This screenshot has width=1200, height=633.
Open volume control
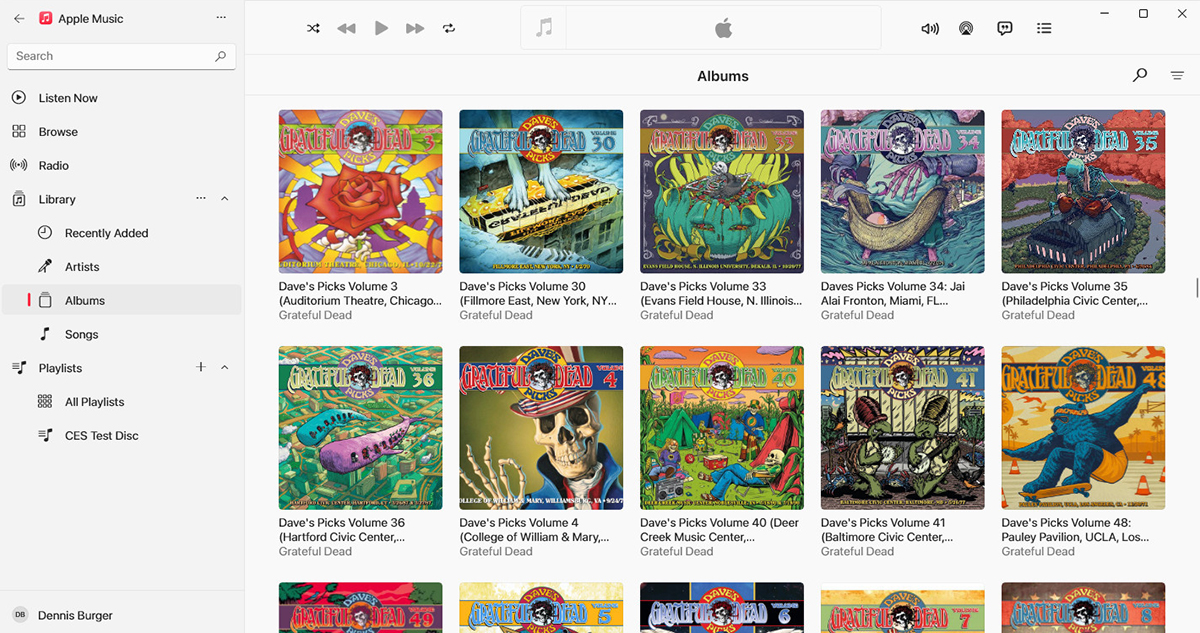coord(930,28)
